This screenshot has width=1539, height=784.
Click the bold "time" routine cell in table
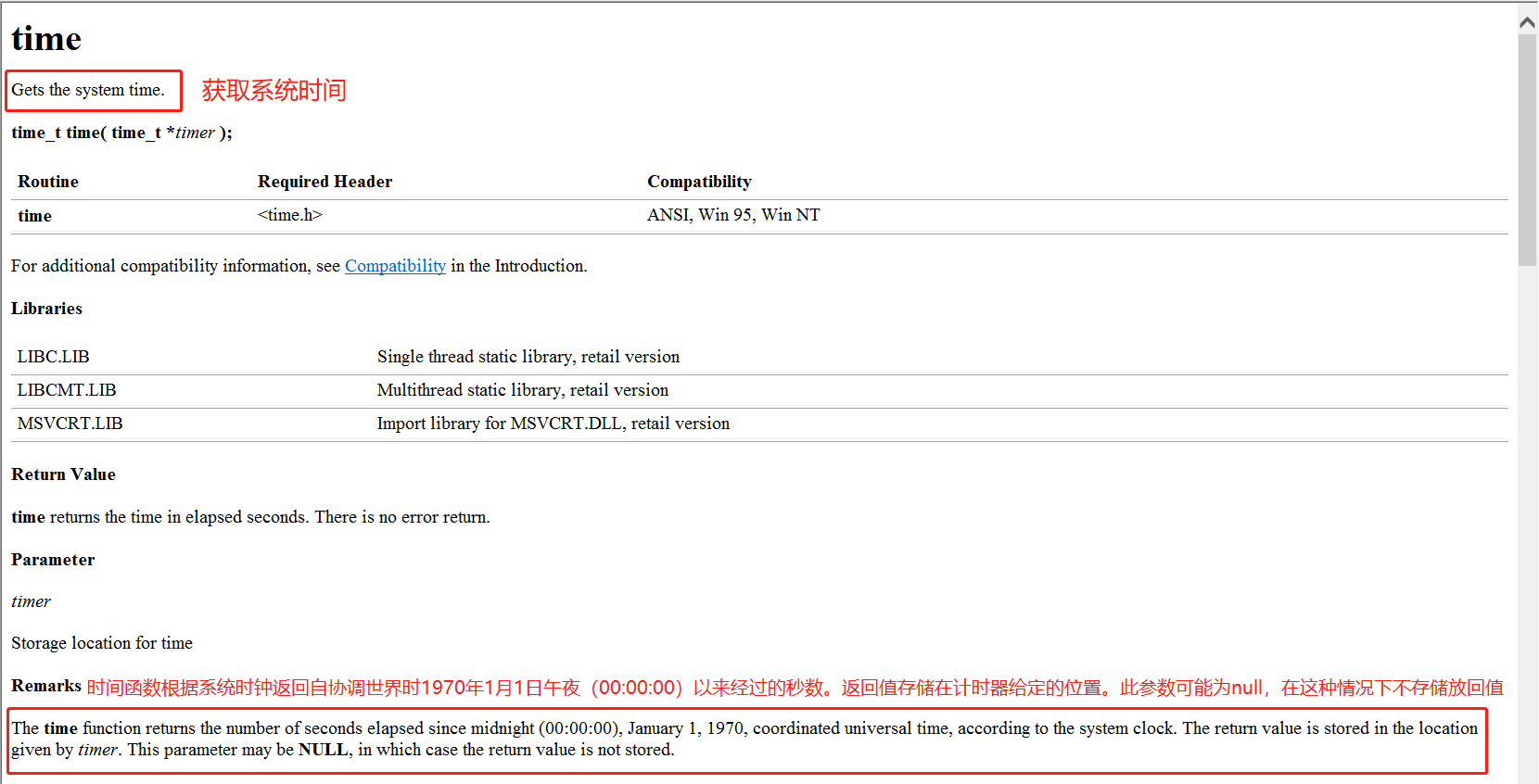click(34, 216)
